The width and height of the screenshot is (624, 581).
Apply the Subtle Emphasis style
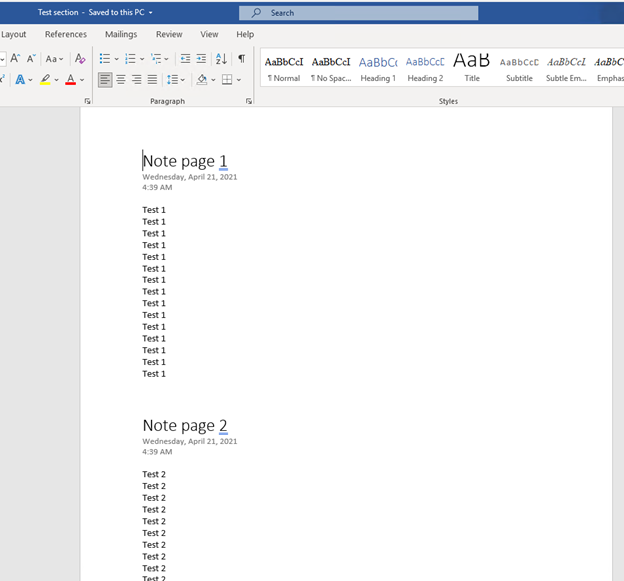click(x=566, y=69)
